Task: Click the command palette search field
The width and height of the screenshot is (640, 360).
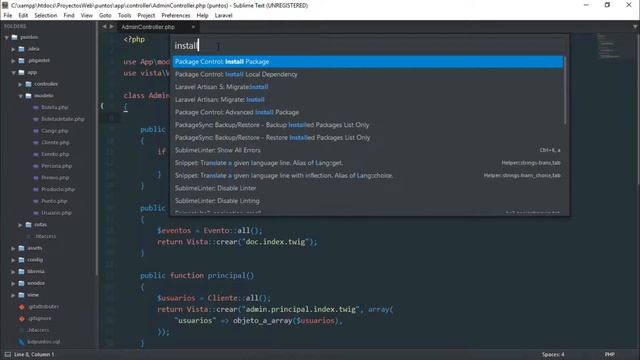Action: point(369,45)
